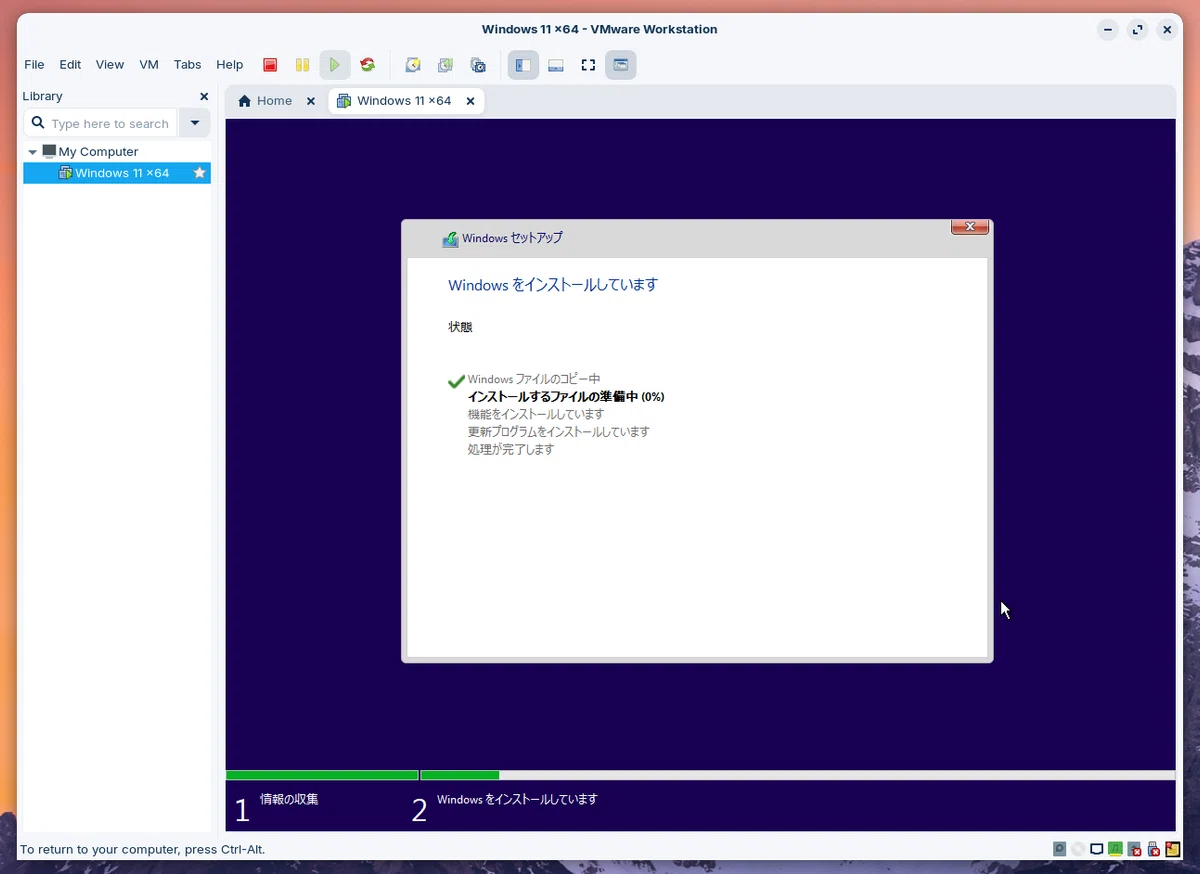Close the VMware Workstation window

(x=1167, y=30)
